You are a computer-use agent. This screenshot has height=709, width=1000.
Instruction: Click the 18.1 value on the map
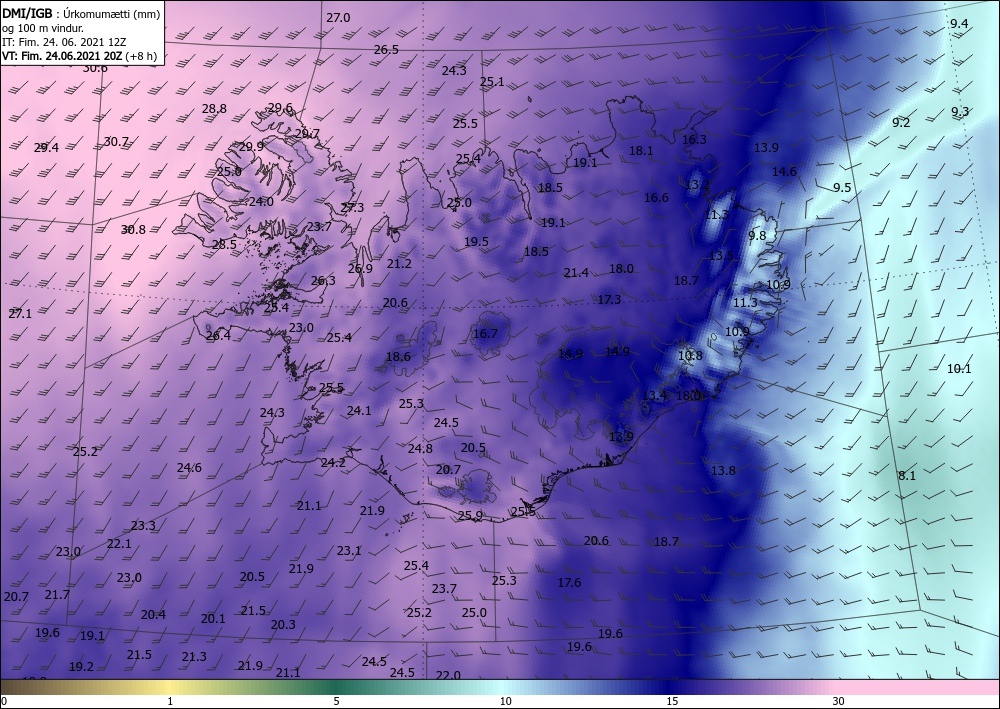pyautogui.click(x=640, y=150)
